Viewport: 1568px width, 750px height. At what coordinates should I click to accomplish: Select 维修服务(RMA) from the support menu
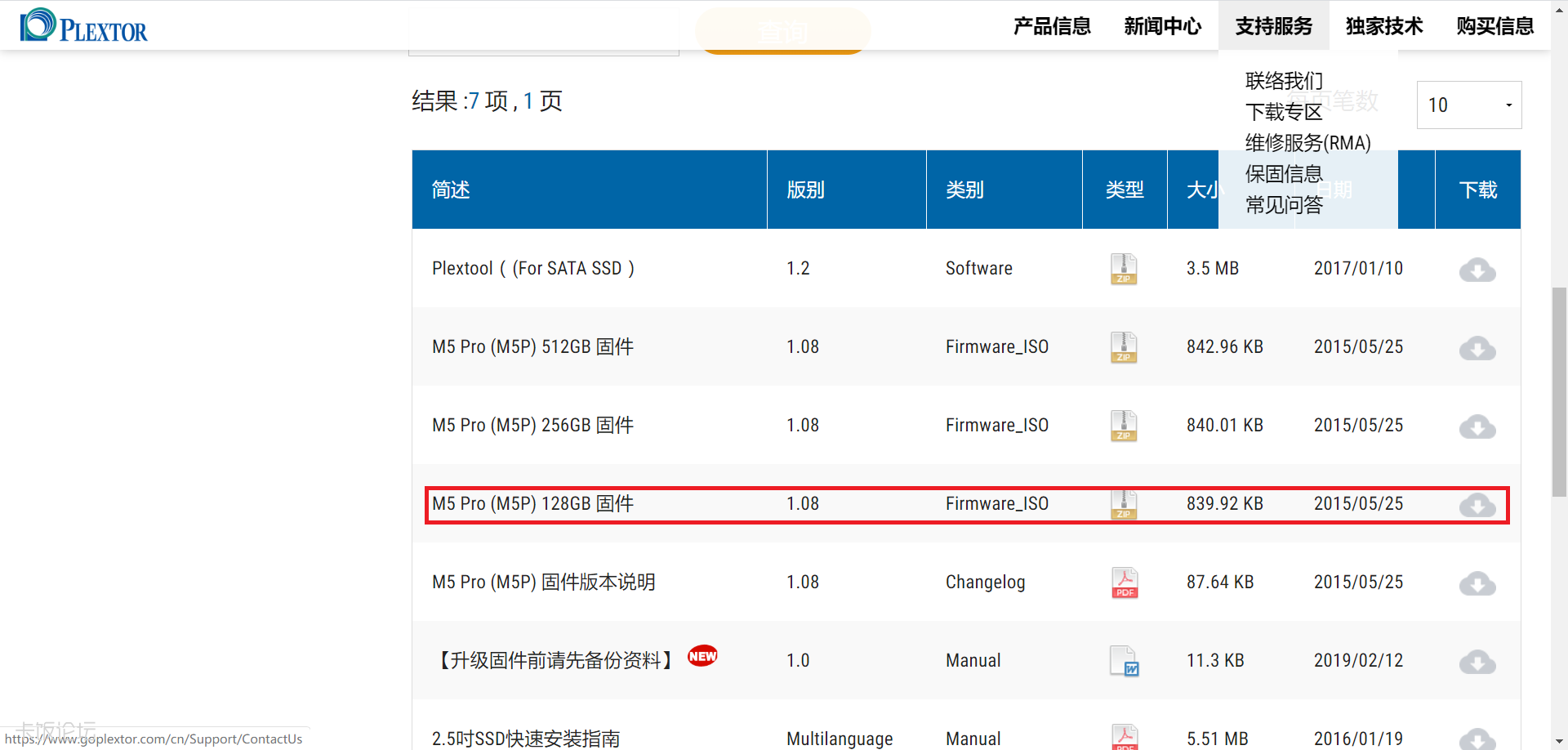[x=1307, y=143]
